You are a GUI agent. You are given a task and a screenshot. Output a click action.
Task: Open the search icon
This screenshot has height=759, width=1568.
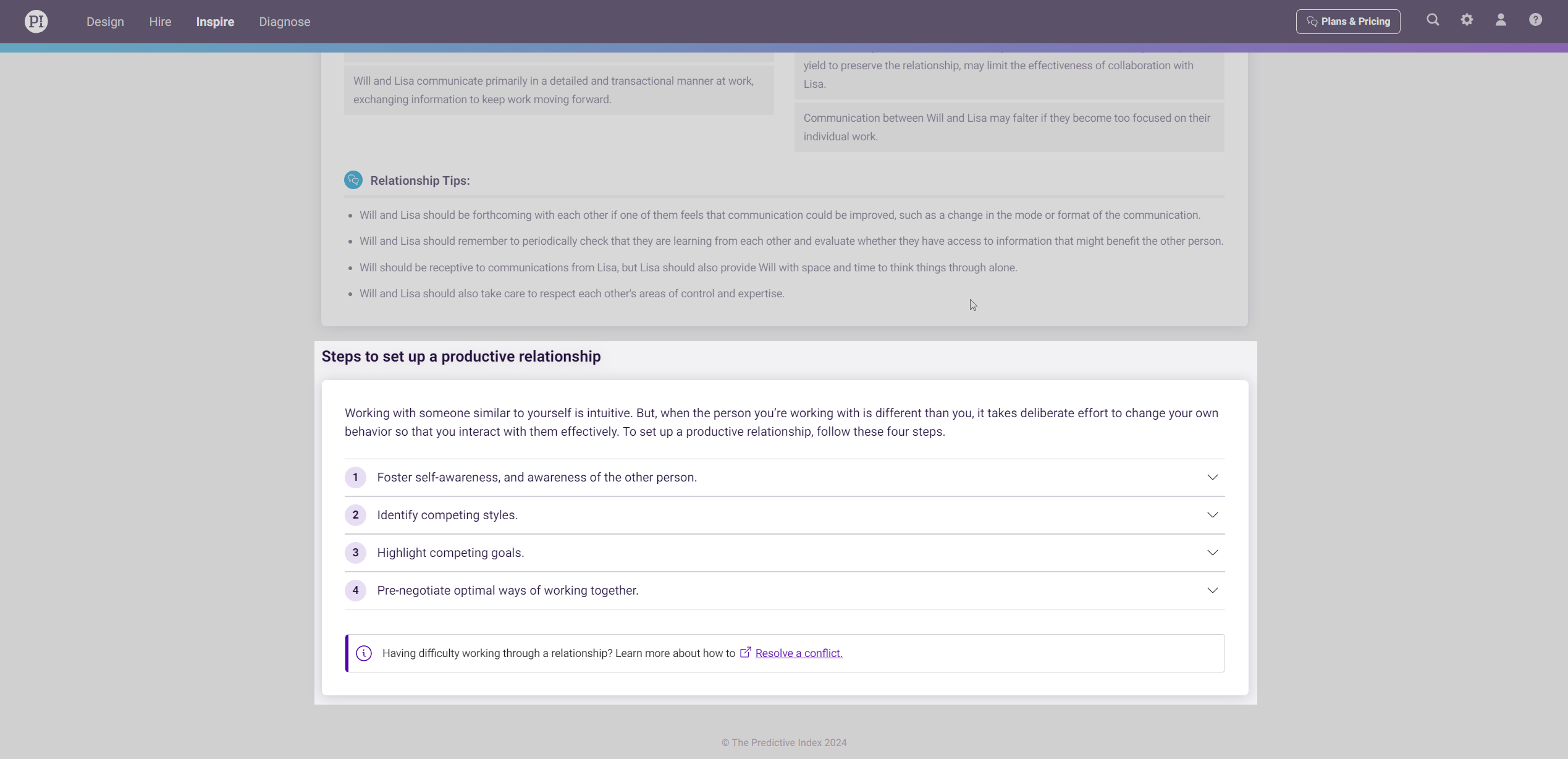pyautogui.click(x=1432, y=20)
